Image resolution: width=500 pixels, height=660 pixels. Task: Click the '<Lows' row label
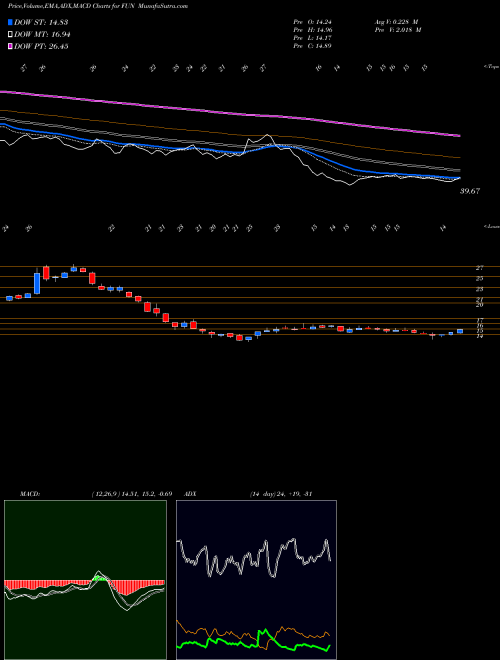click(491, 226)
